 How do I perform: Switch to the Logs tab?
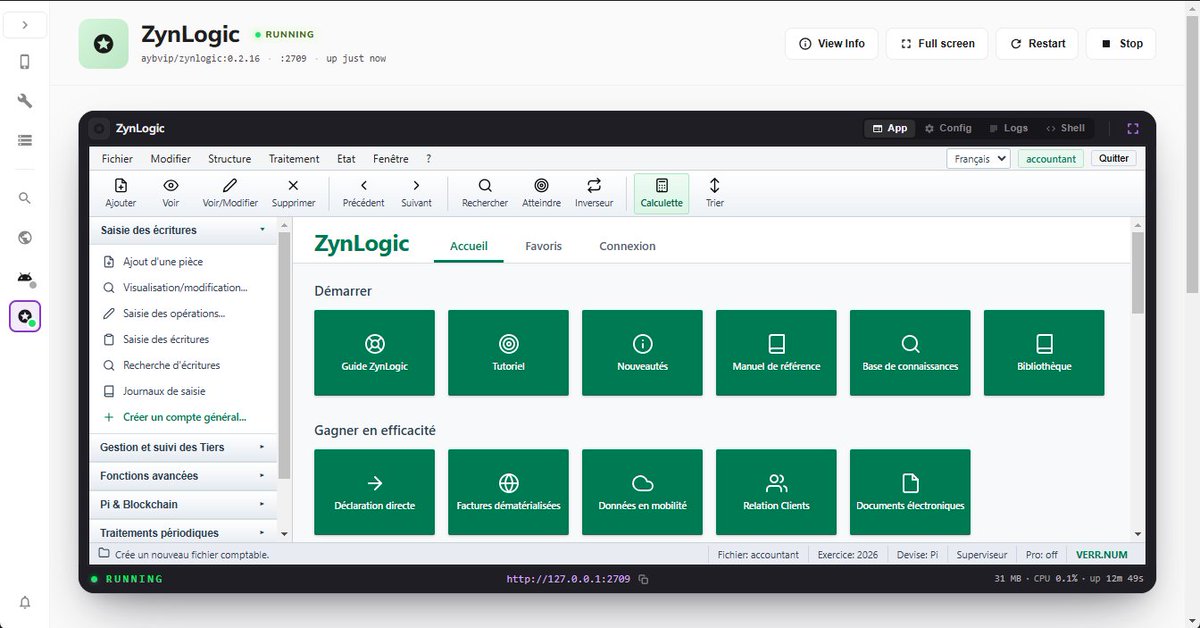(1008, 128)
